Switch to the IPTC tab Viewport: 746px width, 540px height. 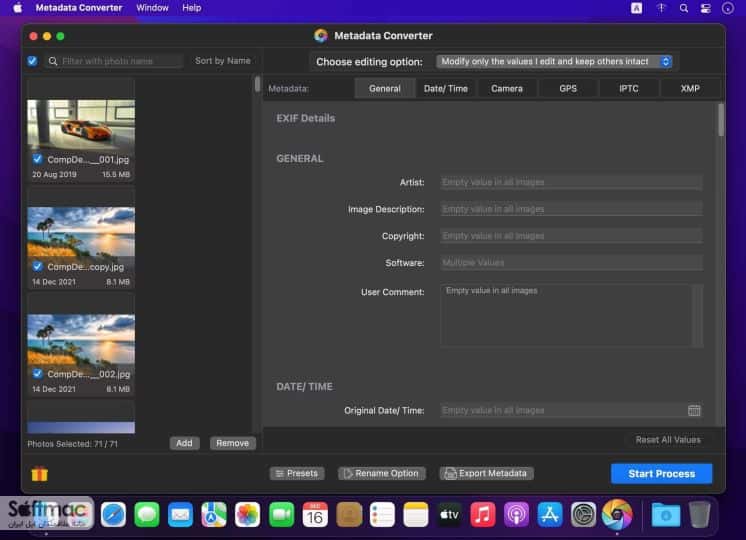(x=629, y=88)
